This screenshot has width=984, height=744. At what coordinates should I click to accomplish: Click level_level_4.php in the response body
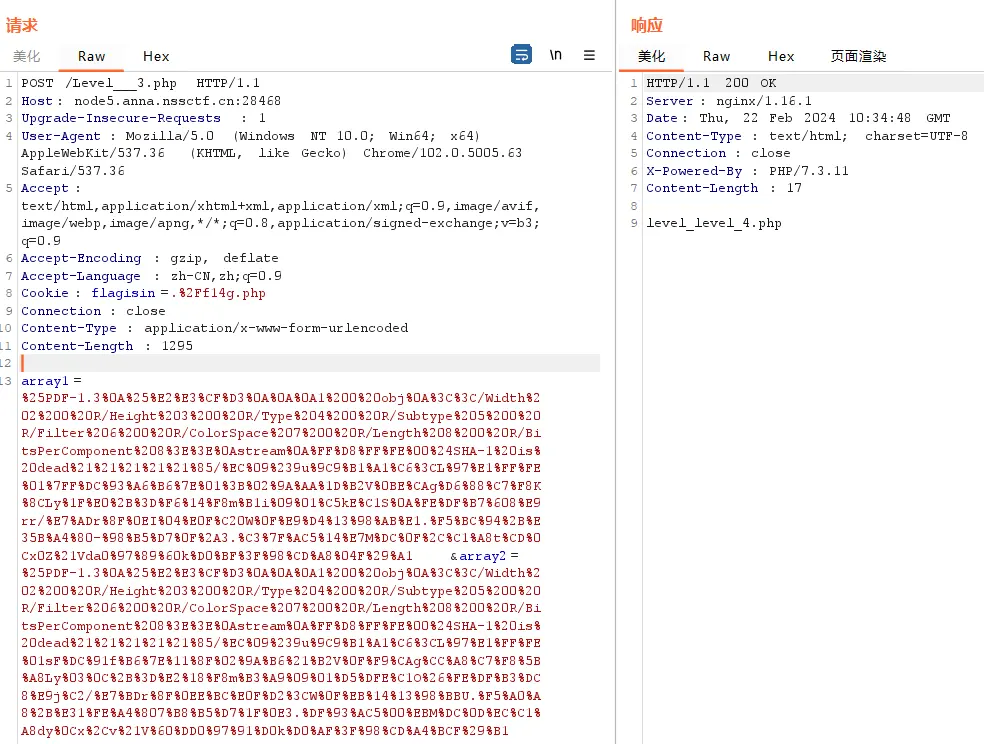(713, 223)
